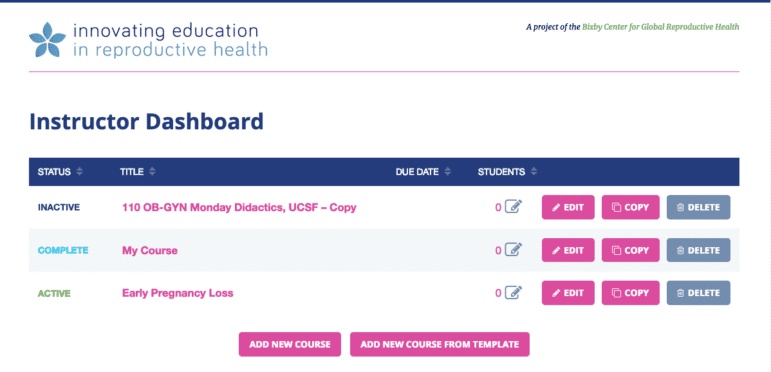Edit the 110 OB-GYN Monday Didactics course

coord(568,207)
